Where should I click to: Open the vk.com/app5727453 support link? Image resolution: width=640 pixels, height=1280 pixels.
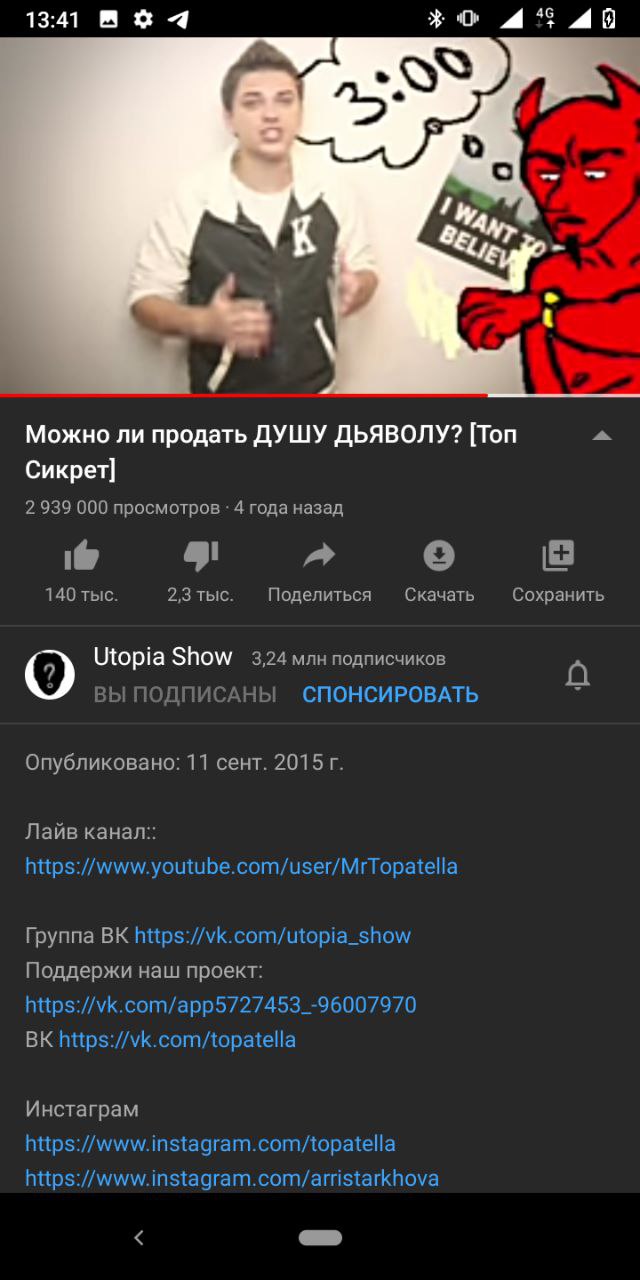click(220, 1005)
